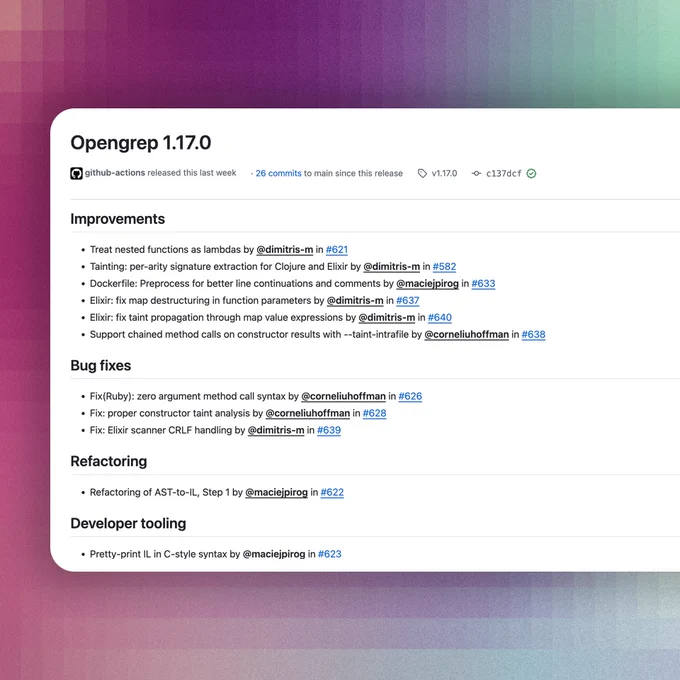Click the text "Pretty-print IL in C-style syntax"
680x680 pixels.
point(158,554)
